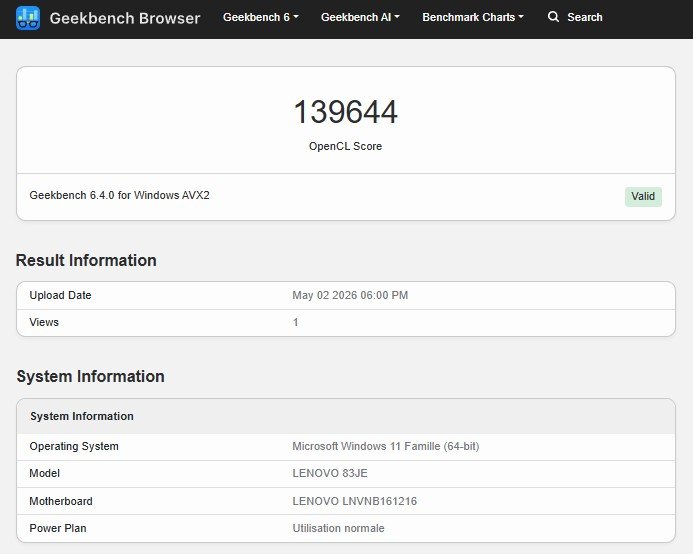The height and width of the screenshot is (554, 693).
Task: Click the Upload Date label
Action: (60, 295)
